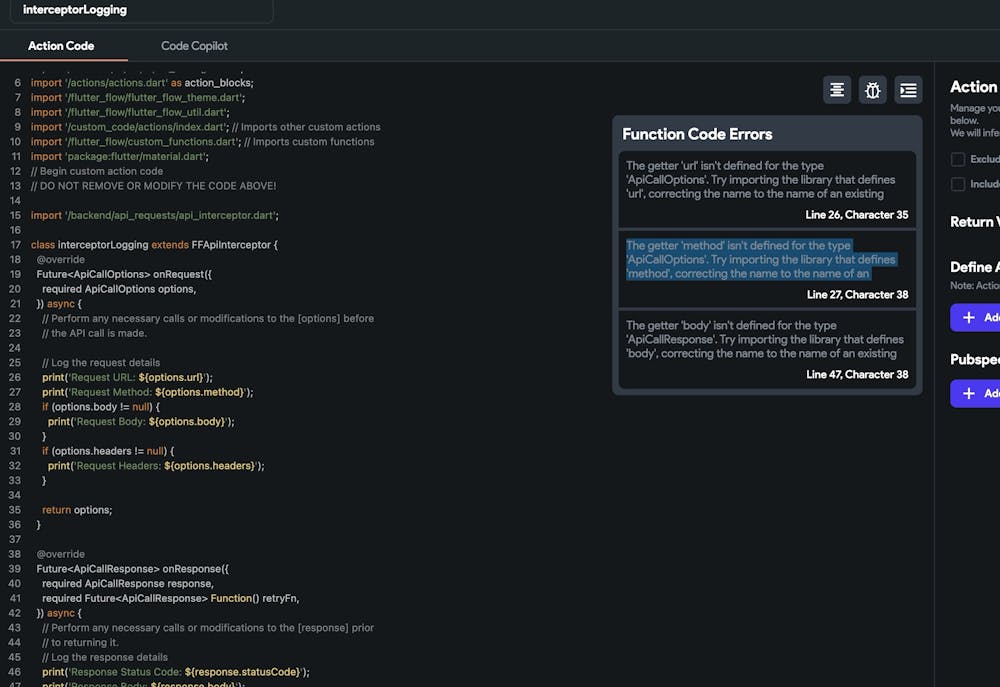
Task: Click the indent code toolbar icon
Action: tap(908, 89)
